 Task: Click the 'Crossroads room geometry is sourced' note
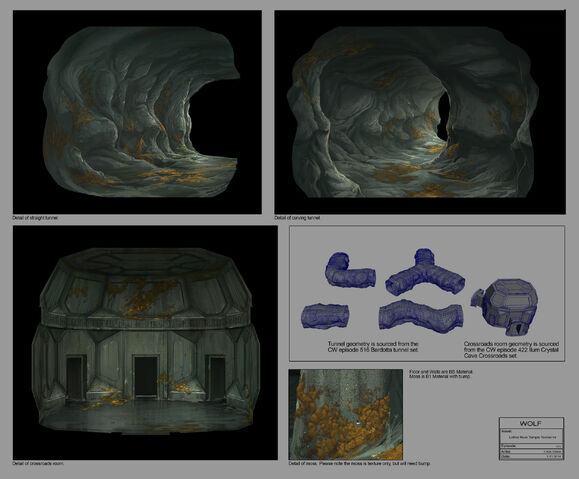511,350
